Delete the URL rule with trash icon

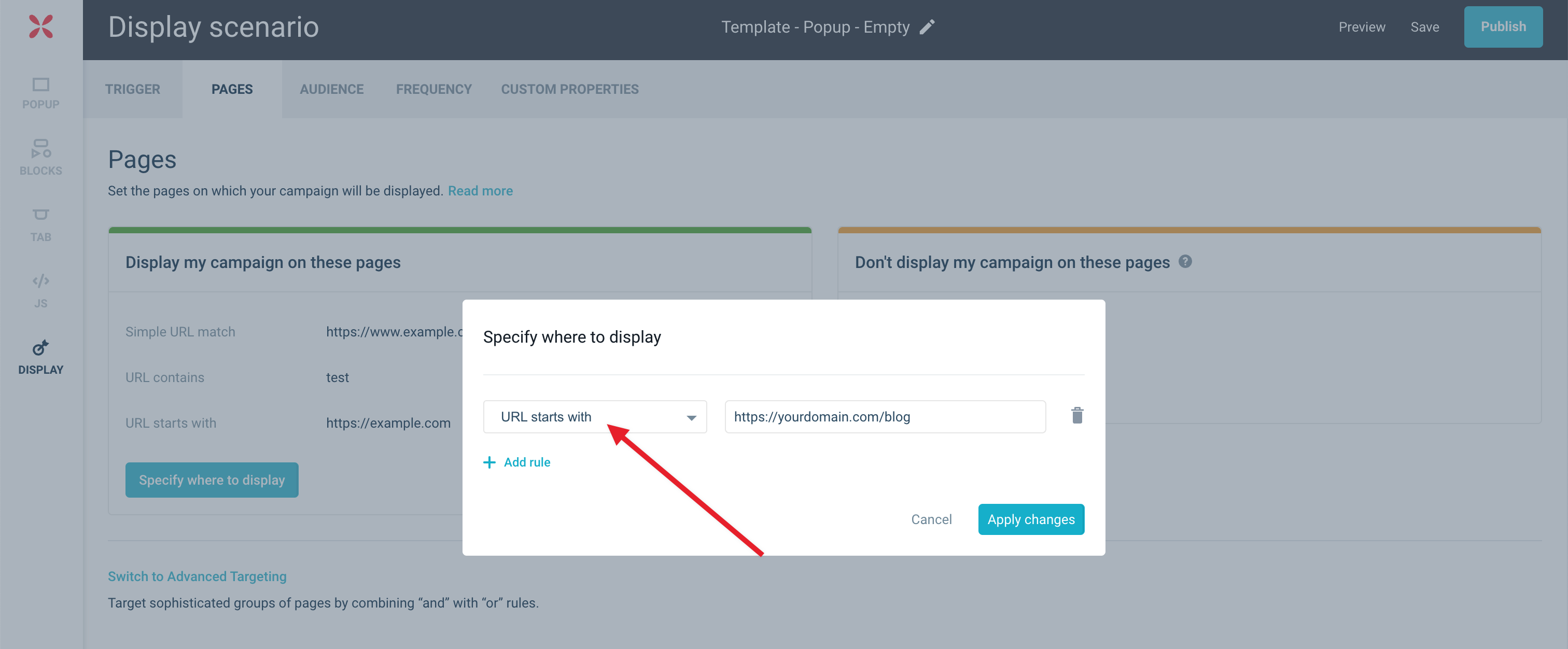tap(1077, 415)
